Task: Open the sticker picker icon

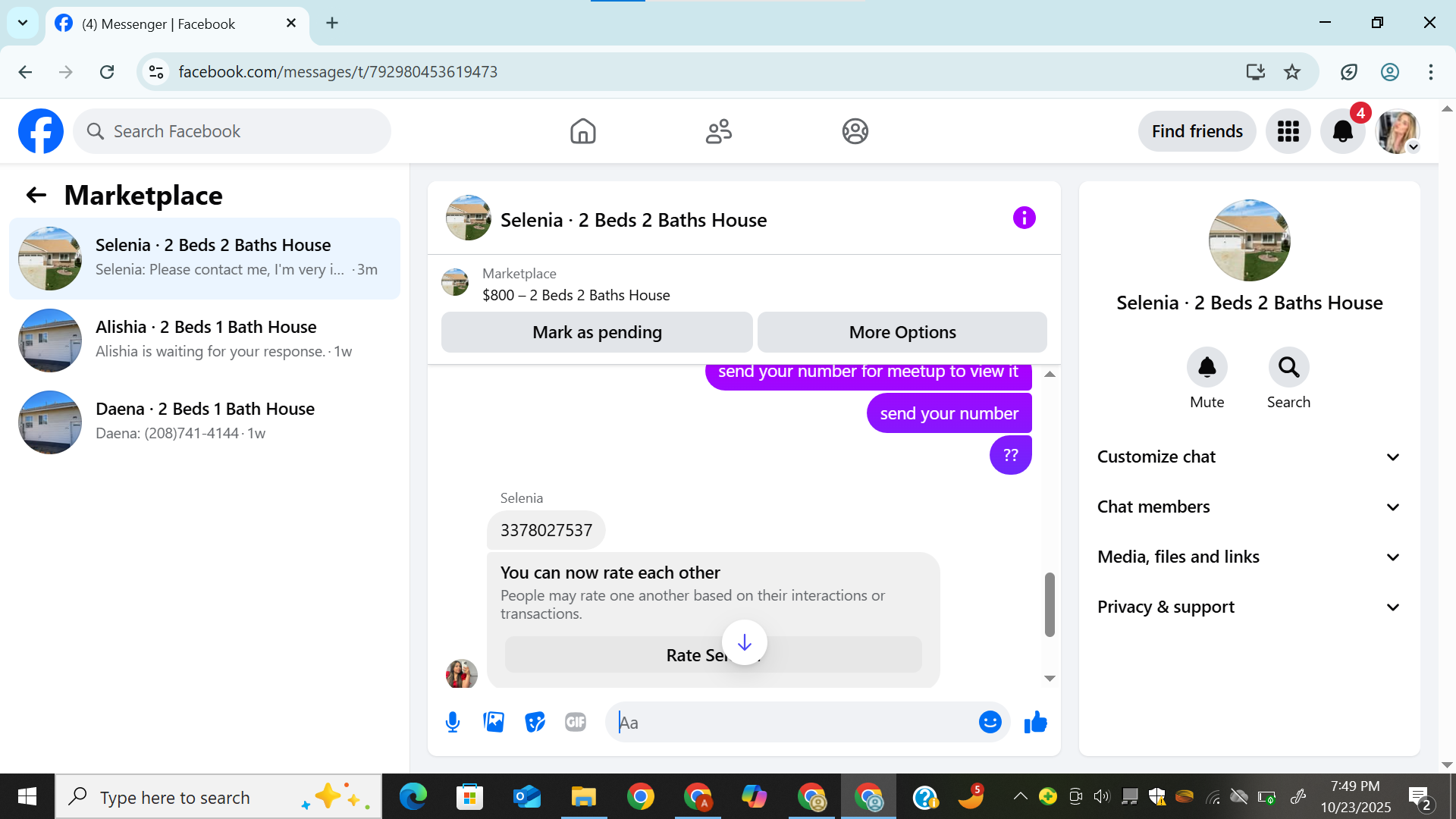Action: coord(535,722)
